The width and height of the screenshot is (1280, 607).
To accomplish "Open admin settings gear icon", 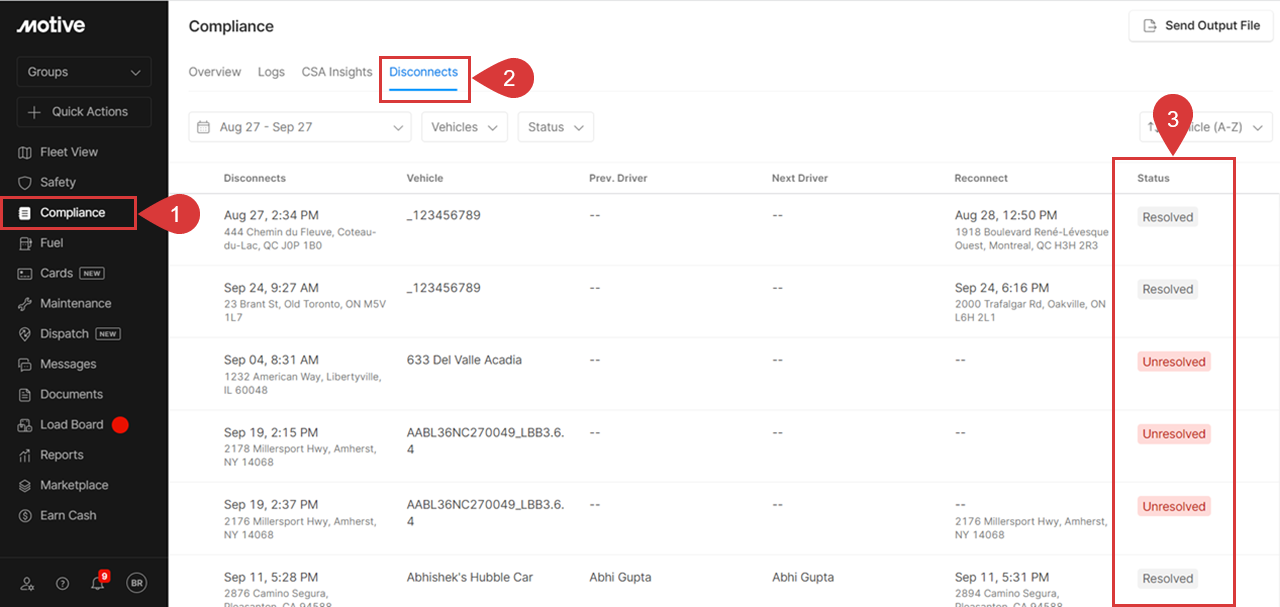I will (x=27, y=584).
